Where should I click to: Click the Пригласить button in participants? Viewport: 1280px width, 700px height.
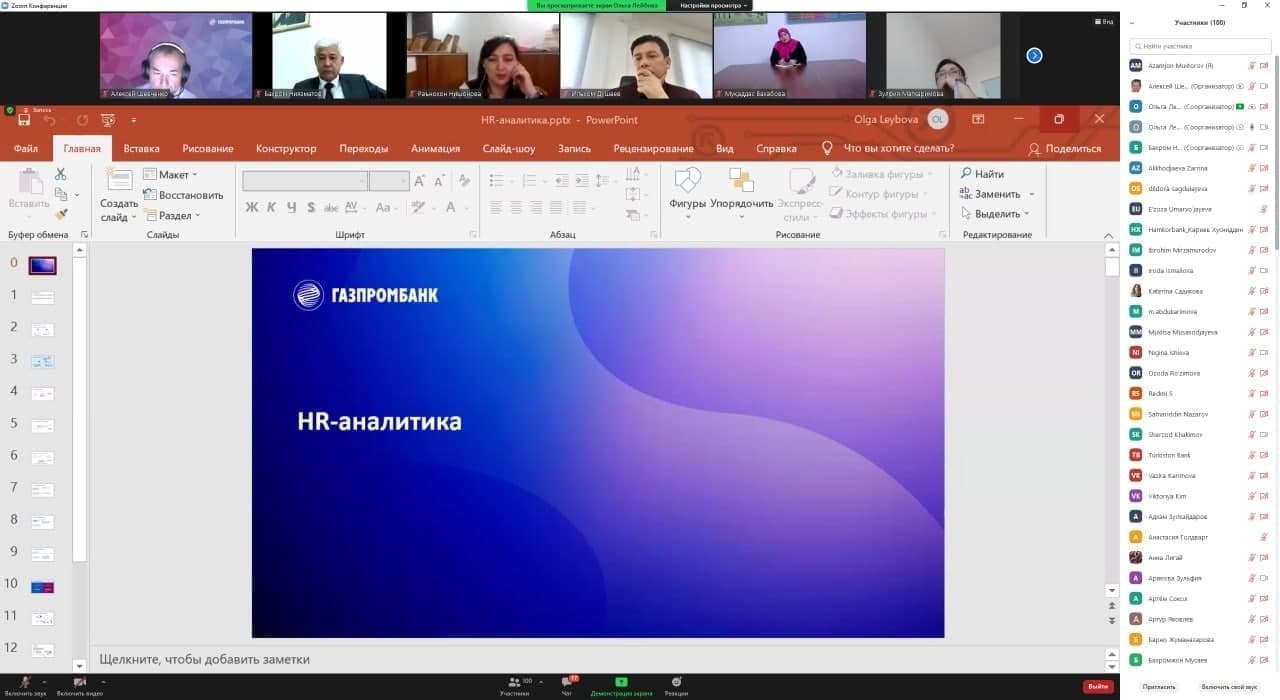pyautogui.click(x=1159, y=687)
